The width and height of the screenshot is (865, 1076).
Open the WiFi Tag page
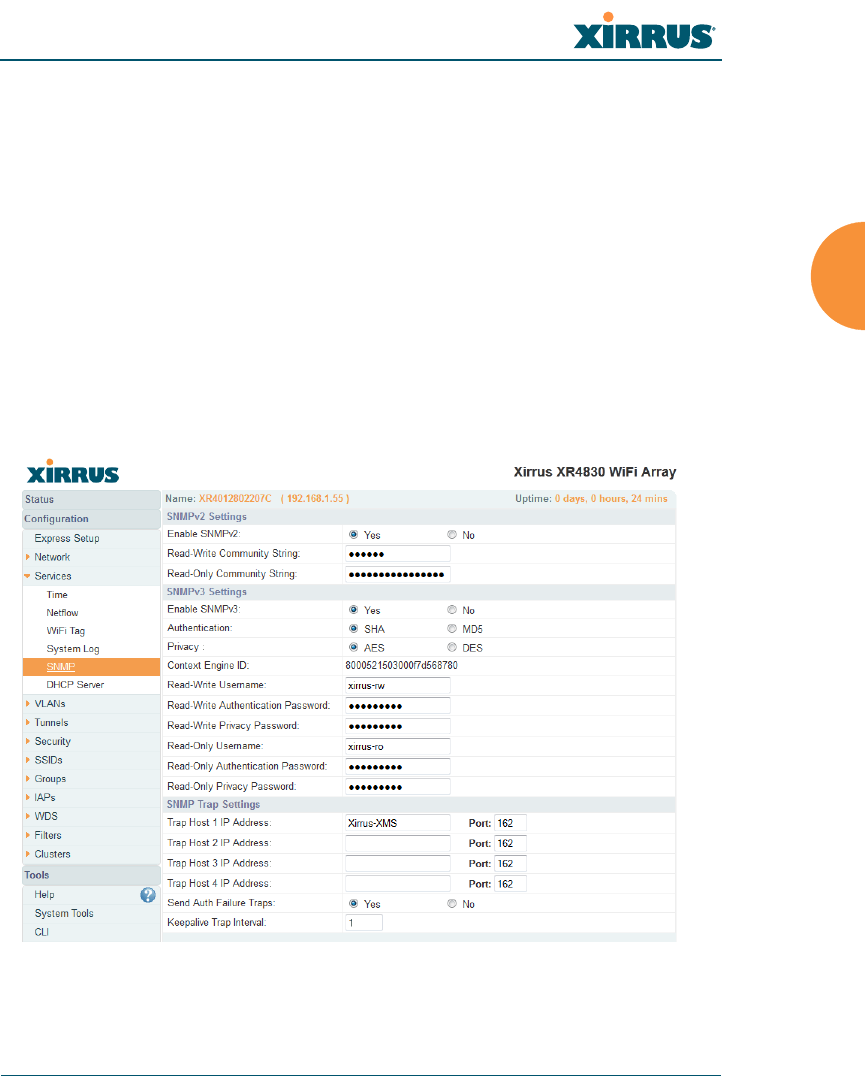pyautogui.click(x=66, y=631)
